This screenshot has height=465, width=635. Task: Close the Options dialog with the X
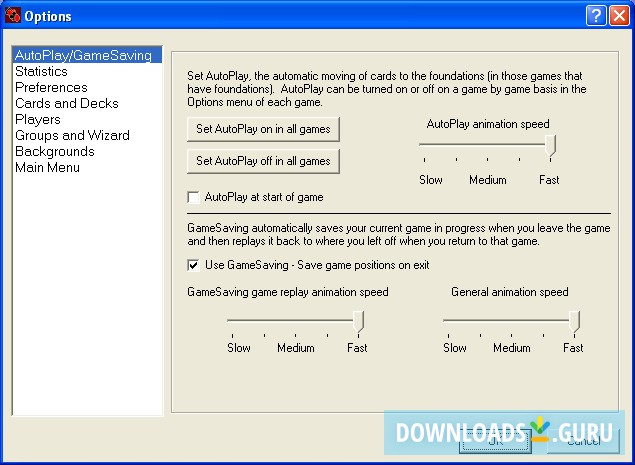point(620,16)
